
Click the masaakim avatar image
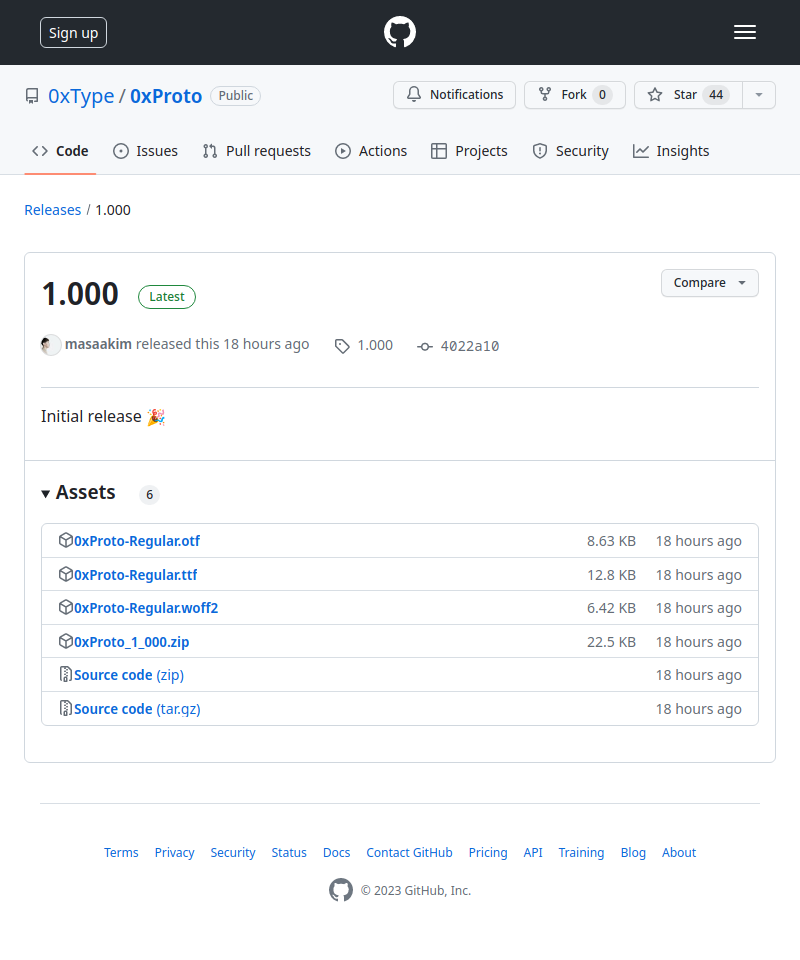[51, 345]
